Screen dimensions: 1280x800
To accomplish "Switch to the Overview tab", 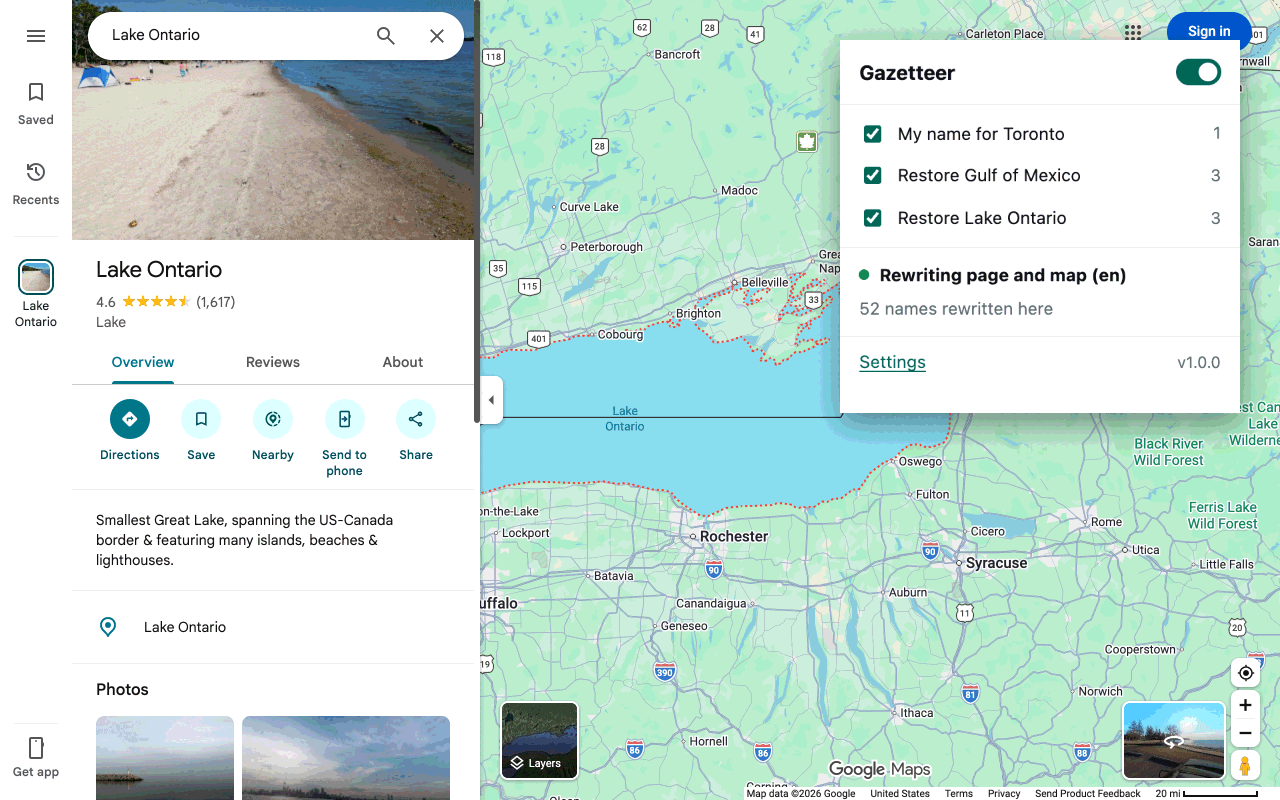I will 143,362.
